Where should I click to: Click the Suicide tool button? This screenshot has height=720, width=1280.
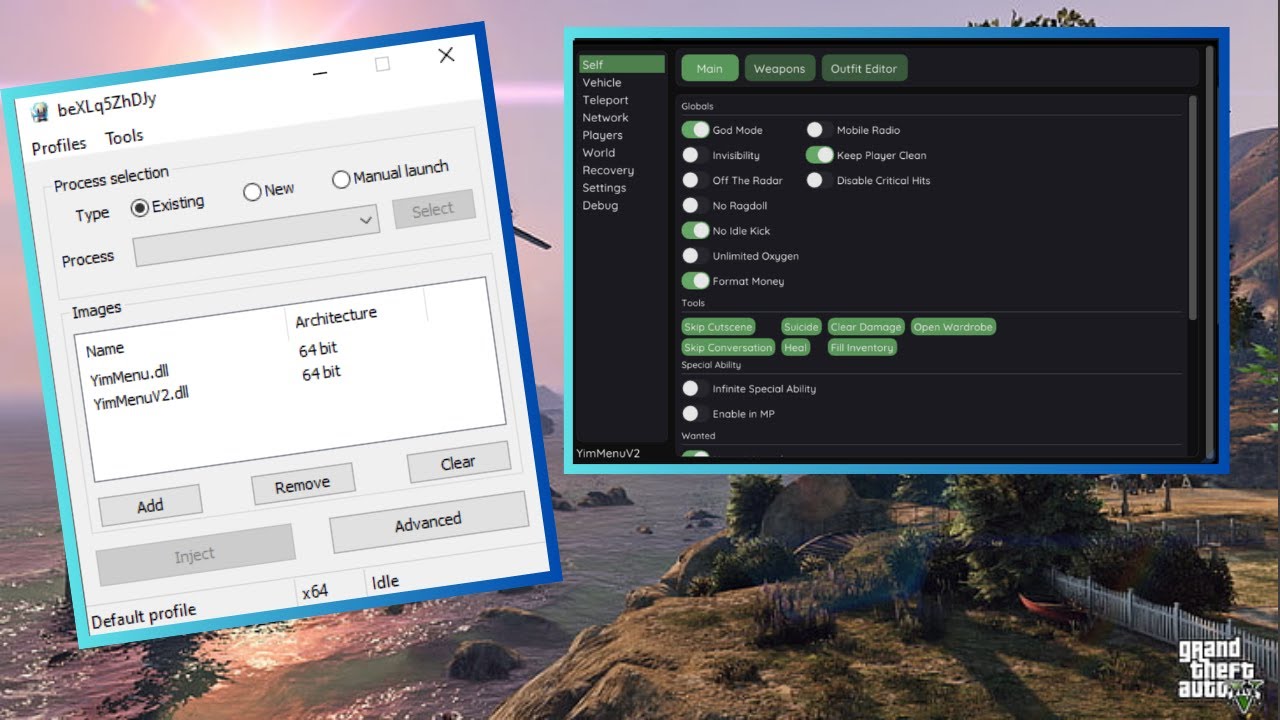801,327
